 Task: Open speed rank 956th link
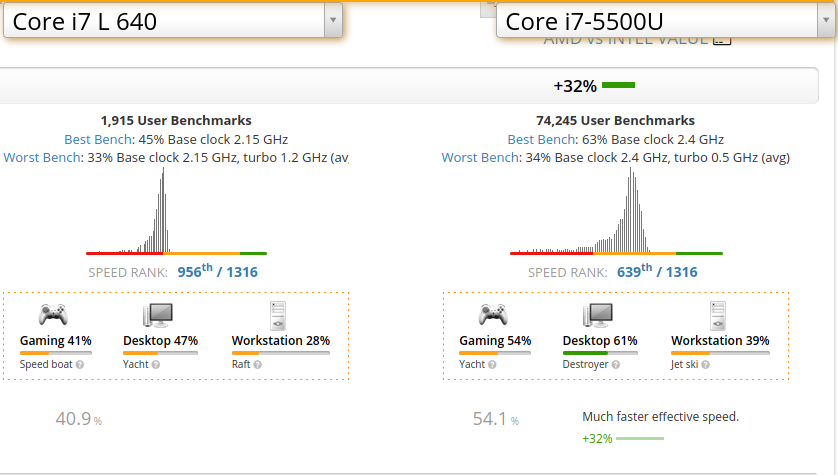(195, 271)
